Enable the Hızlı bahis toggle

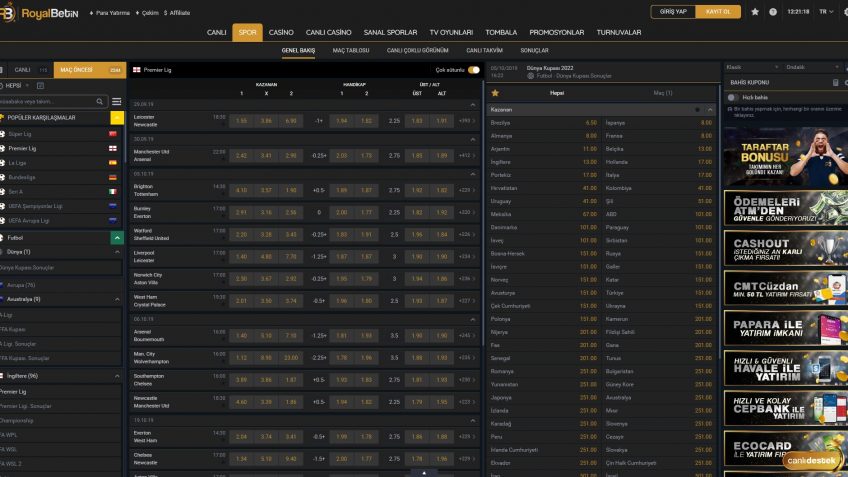pos(733,97)
